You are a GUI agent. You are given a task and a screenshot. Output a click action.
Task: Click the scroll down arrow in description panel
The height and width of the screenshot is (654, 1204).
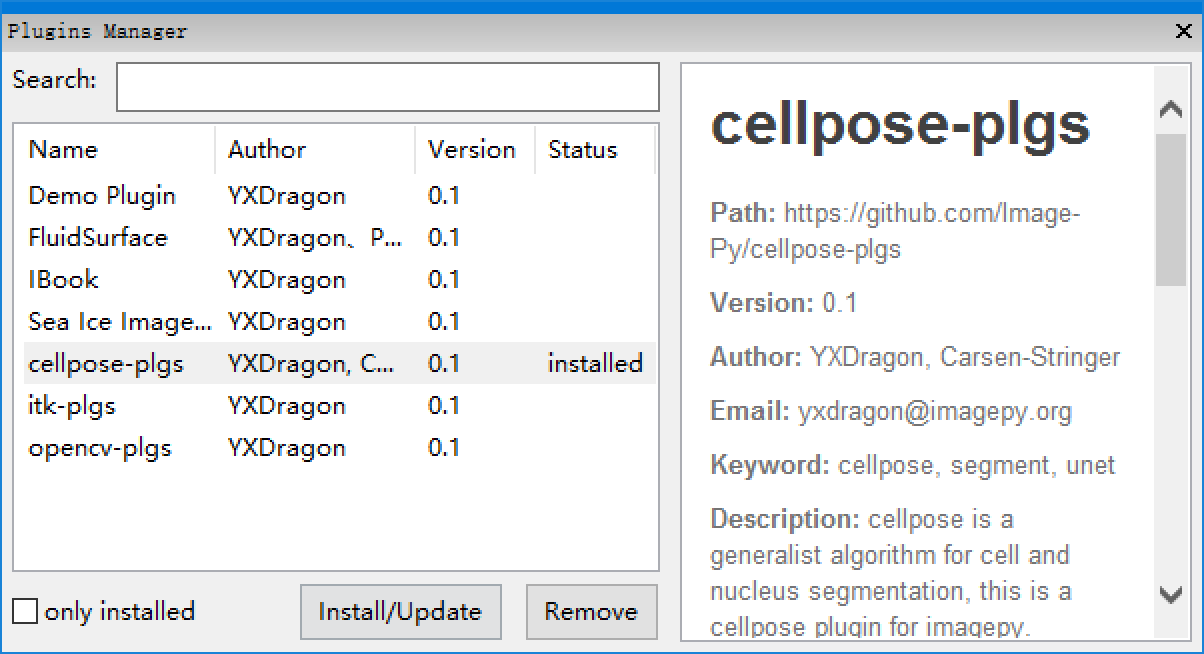click(x=1171, y=594)
